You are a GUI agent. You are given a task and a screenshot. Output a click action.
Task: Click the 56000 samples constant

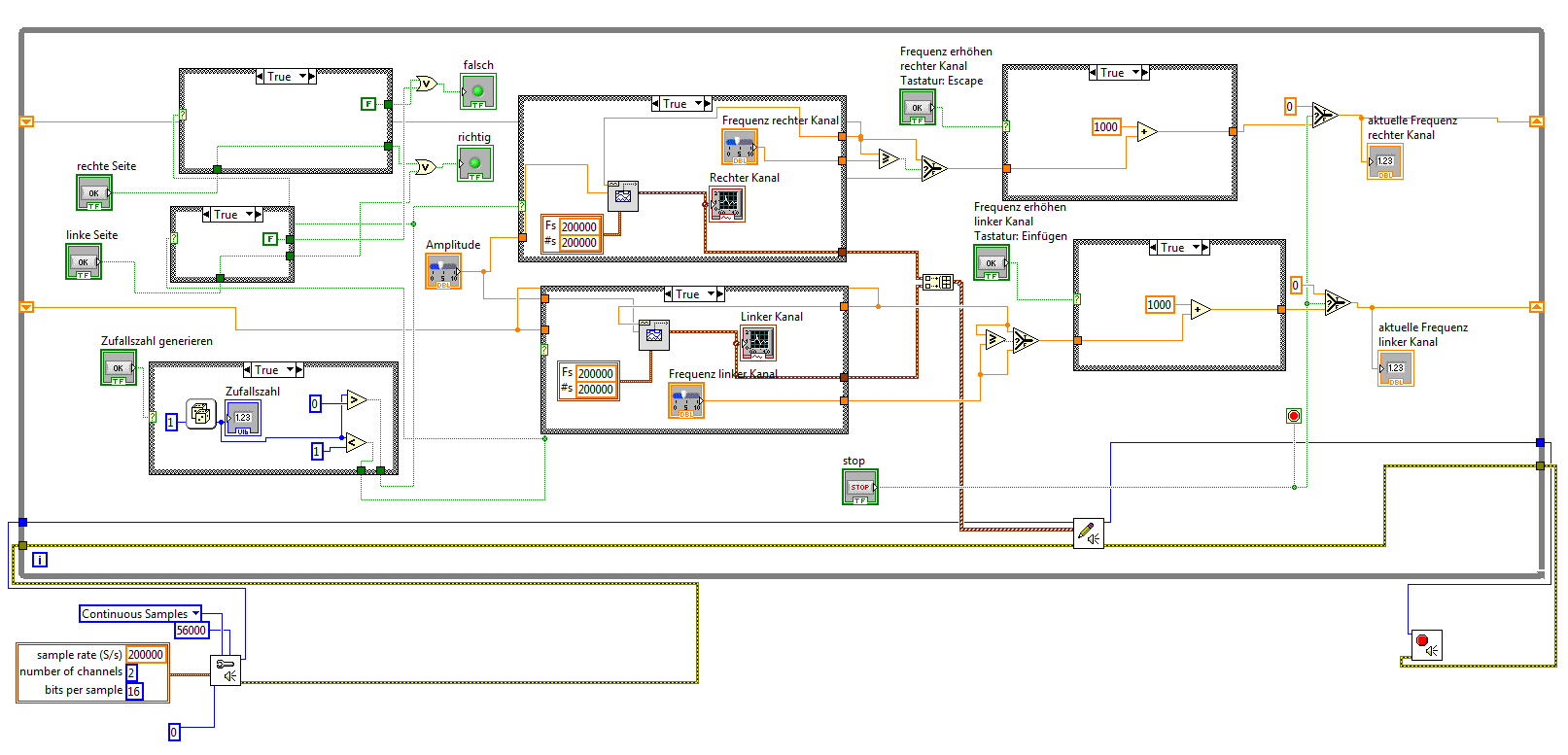coord(192,631)
